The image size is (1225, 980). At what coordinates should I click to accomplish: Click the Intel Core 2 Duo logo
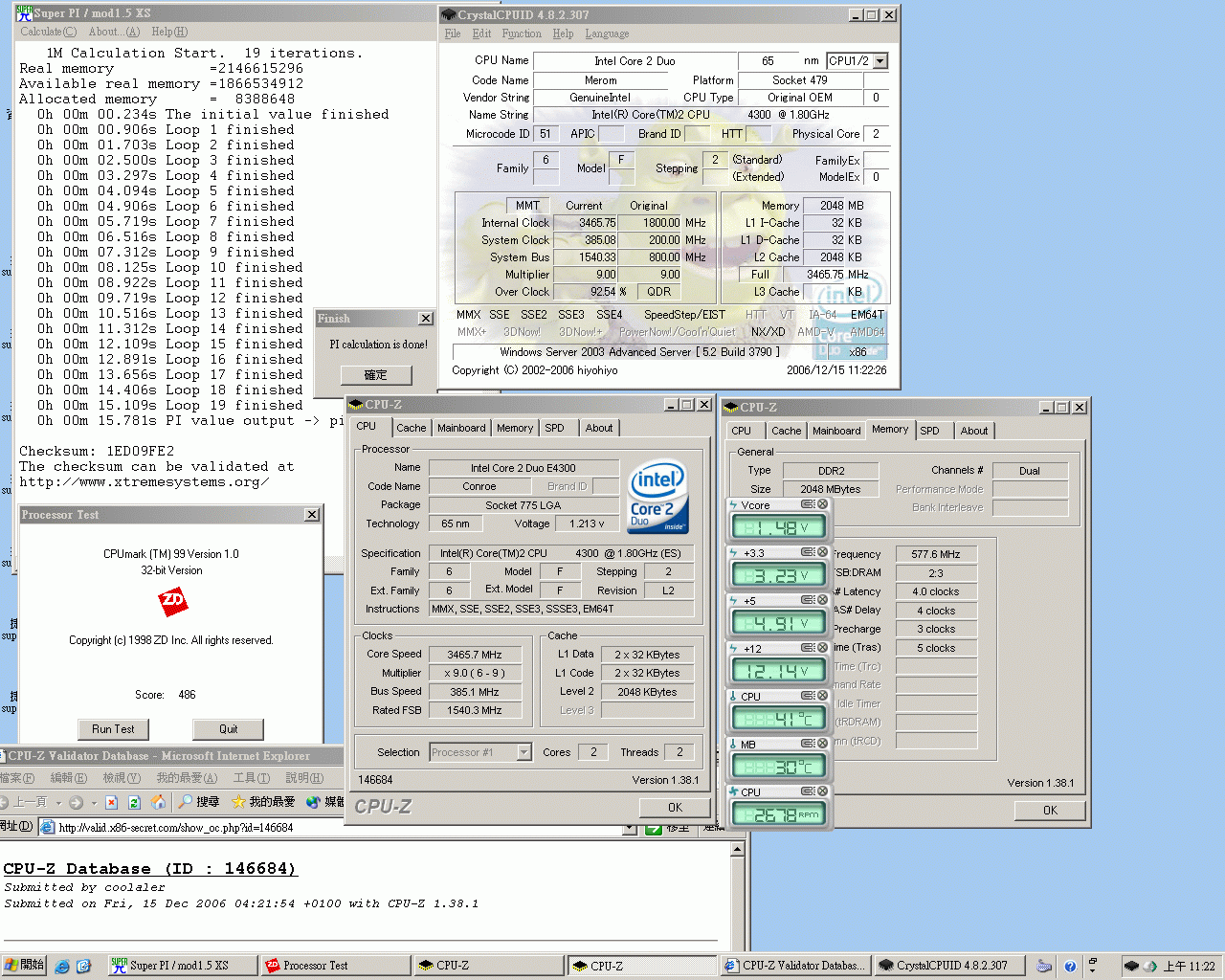[657, 497]
